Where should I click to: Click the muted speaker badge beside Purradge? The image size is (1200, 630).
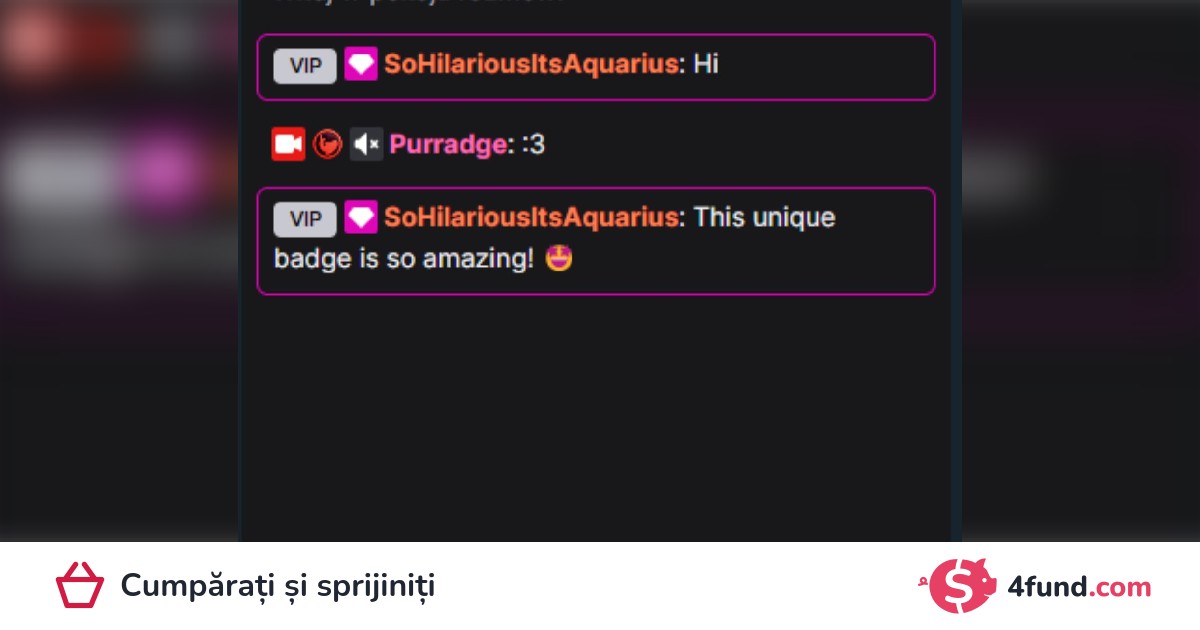coord(366,145)
